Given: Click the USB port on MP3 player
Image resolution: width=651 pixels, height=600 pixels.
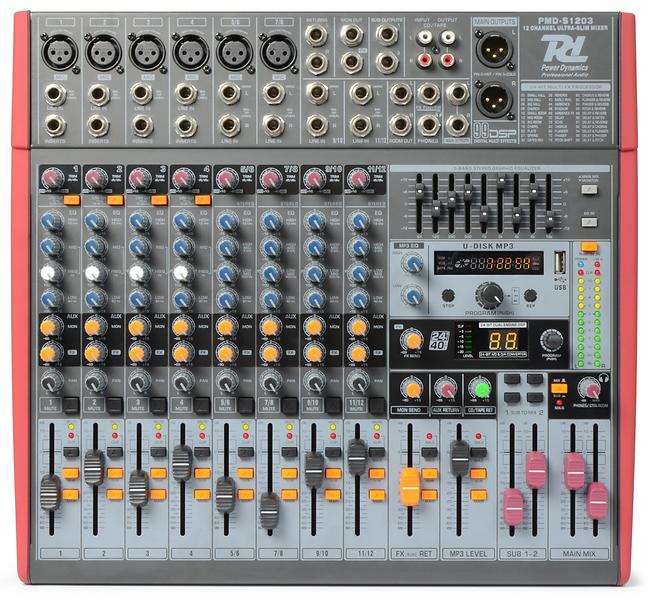Looking at the screenshot, I should point(559,262).
